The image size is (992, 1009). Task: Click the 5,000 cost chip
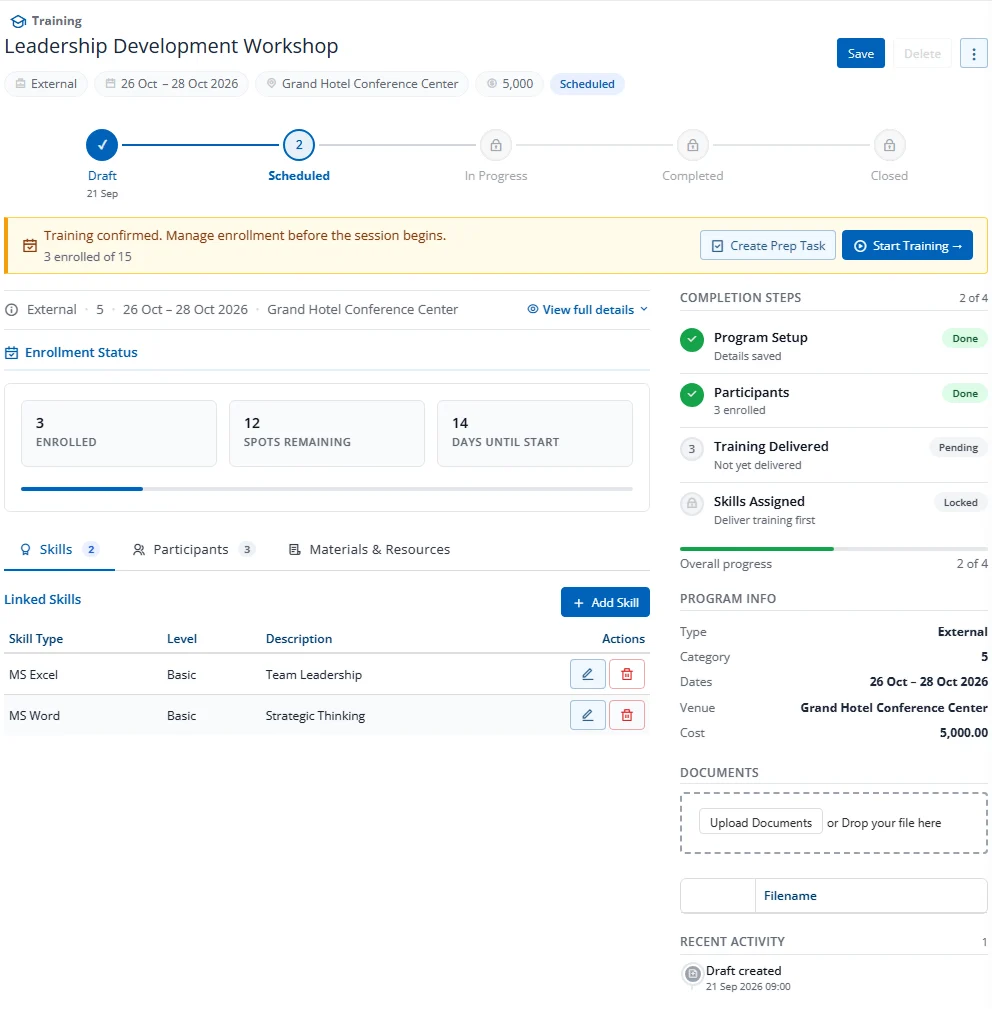[x=510, y=84]
